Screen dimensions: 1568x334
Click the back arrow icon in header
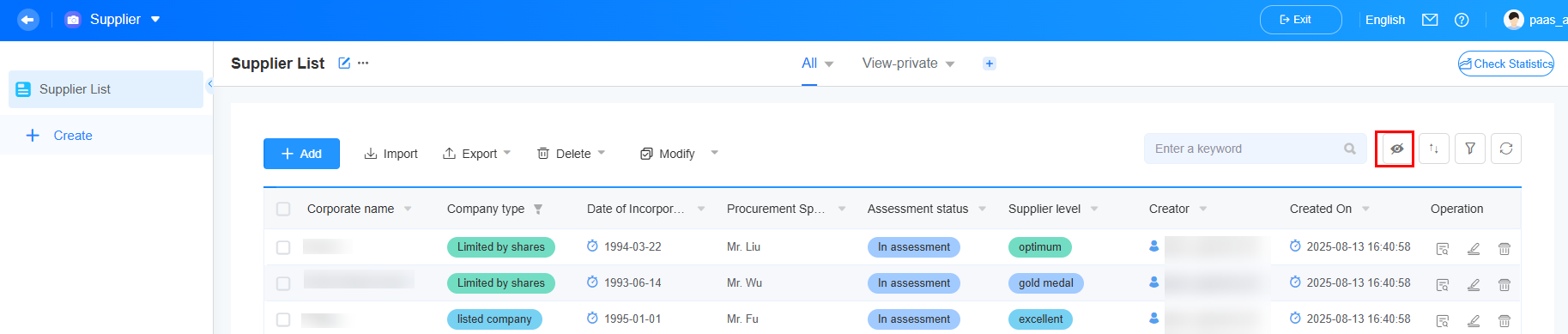28,19
